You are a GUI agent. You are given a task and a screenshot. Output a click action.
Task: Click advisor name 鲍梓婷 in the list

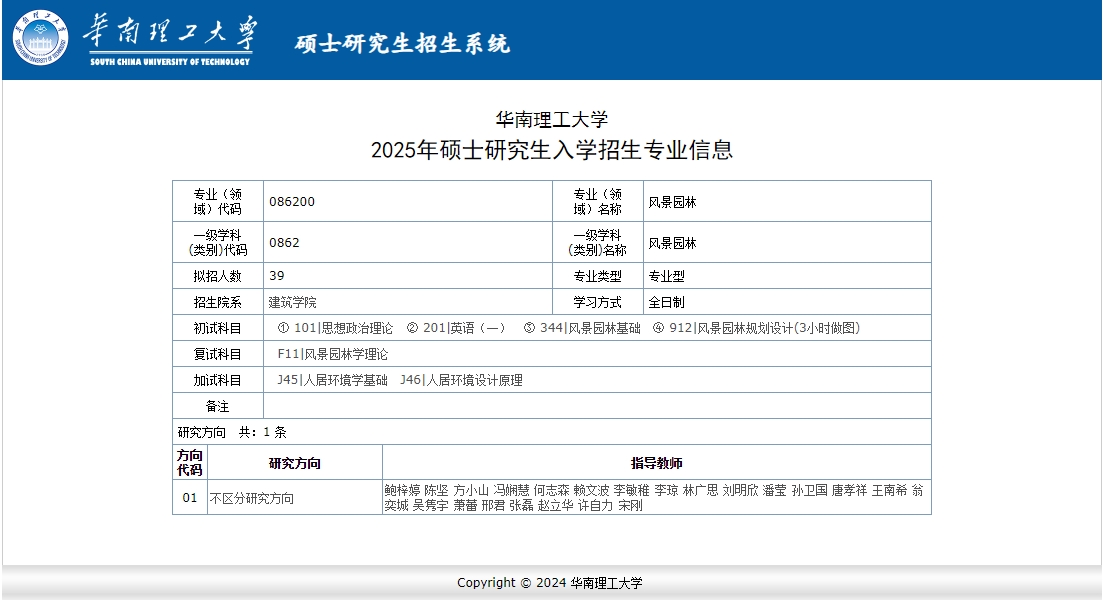tap(402, 490)
